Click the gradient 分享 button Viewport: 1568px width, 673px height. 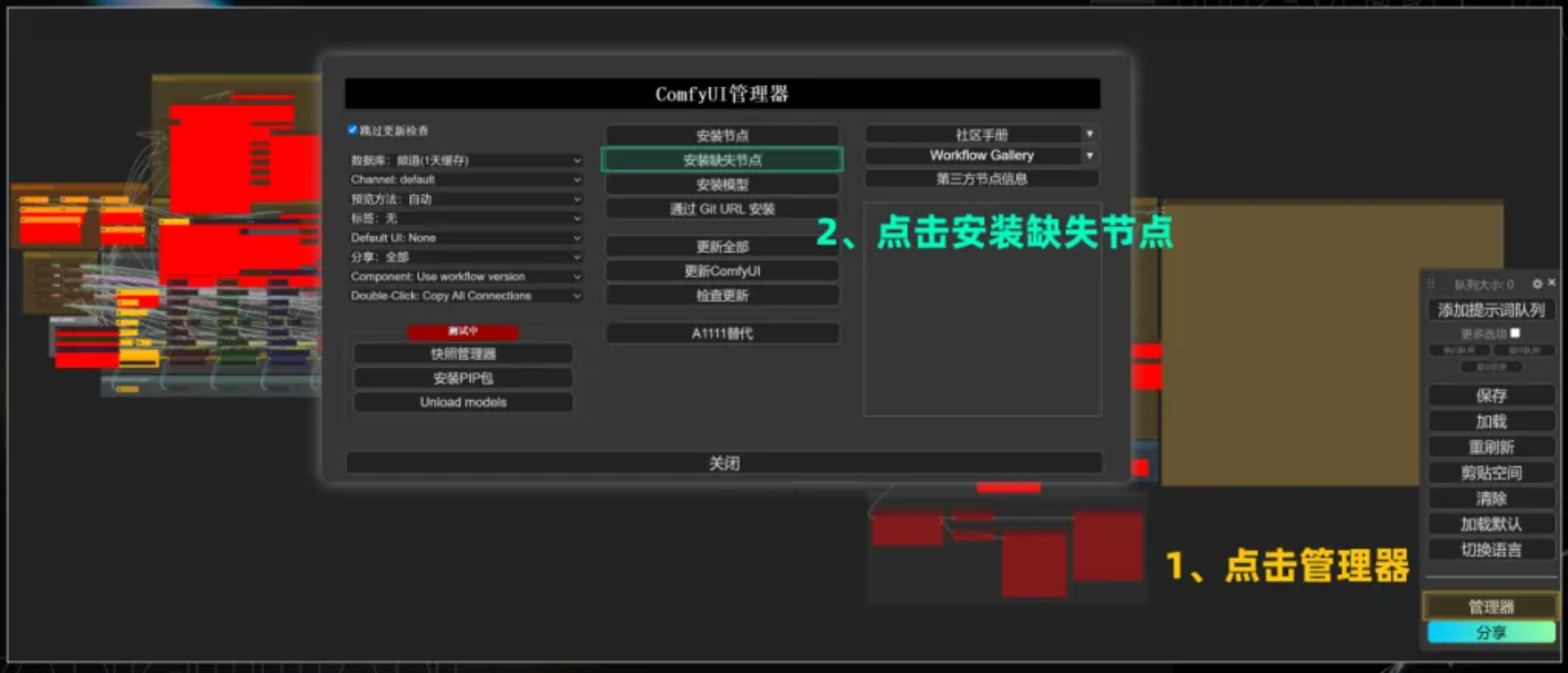pyautogui.click(x=1491, y=632)
